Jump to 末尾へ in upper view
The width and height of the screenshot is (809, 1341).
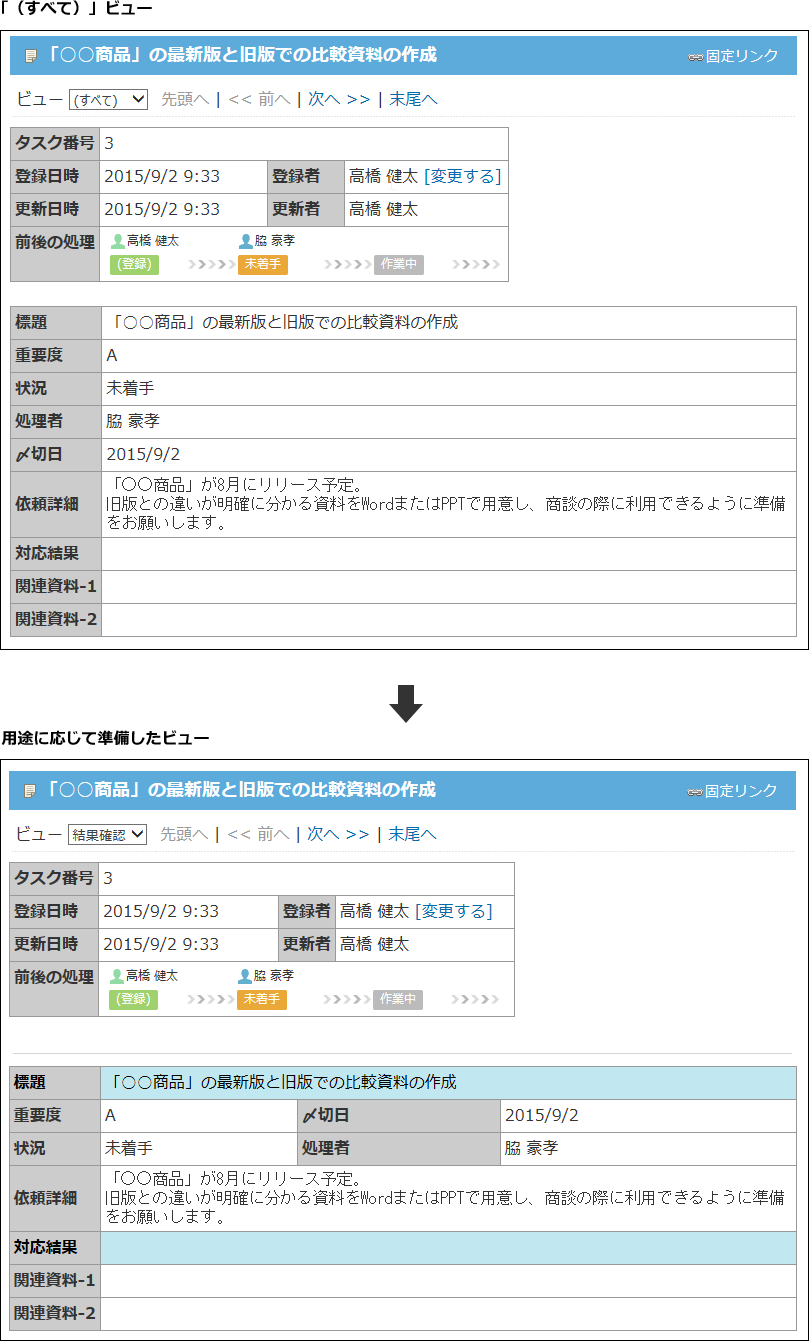point(413,99)
